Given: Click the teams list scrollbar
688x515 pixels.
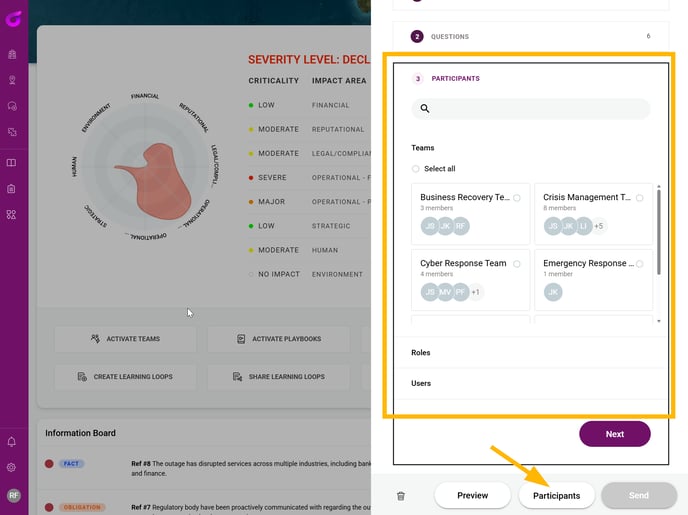Looking at the screenshot, I should point(659,232).
